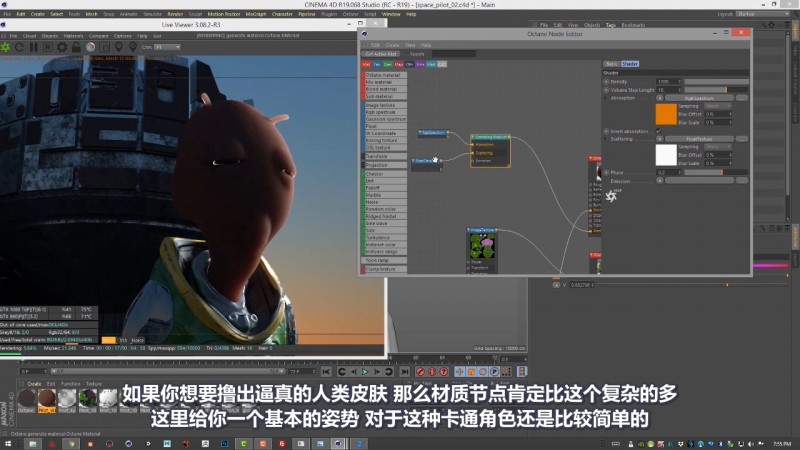Click the green Gen node filter chip
This screenshot has height=450, width=800.
point(388,64)
